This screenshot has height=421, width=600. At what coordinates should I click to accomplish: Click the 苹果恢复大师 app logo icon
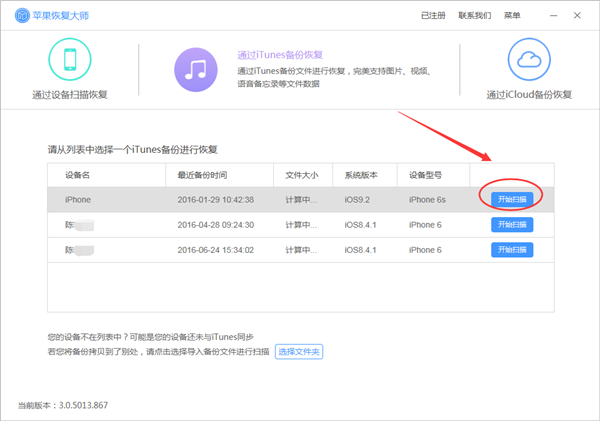pos(22,15)
